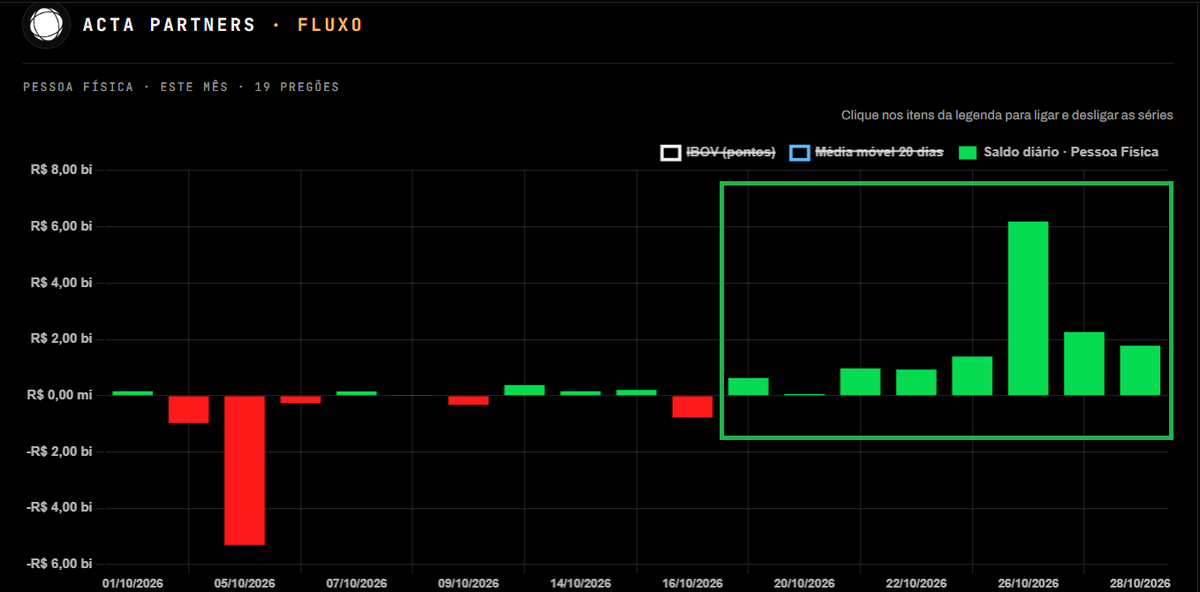Click the green bar for 28/10/2026
Screen dimensions: 1200x592
click(x=1140, y=370)
